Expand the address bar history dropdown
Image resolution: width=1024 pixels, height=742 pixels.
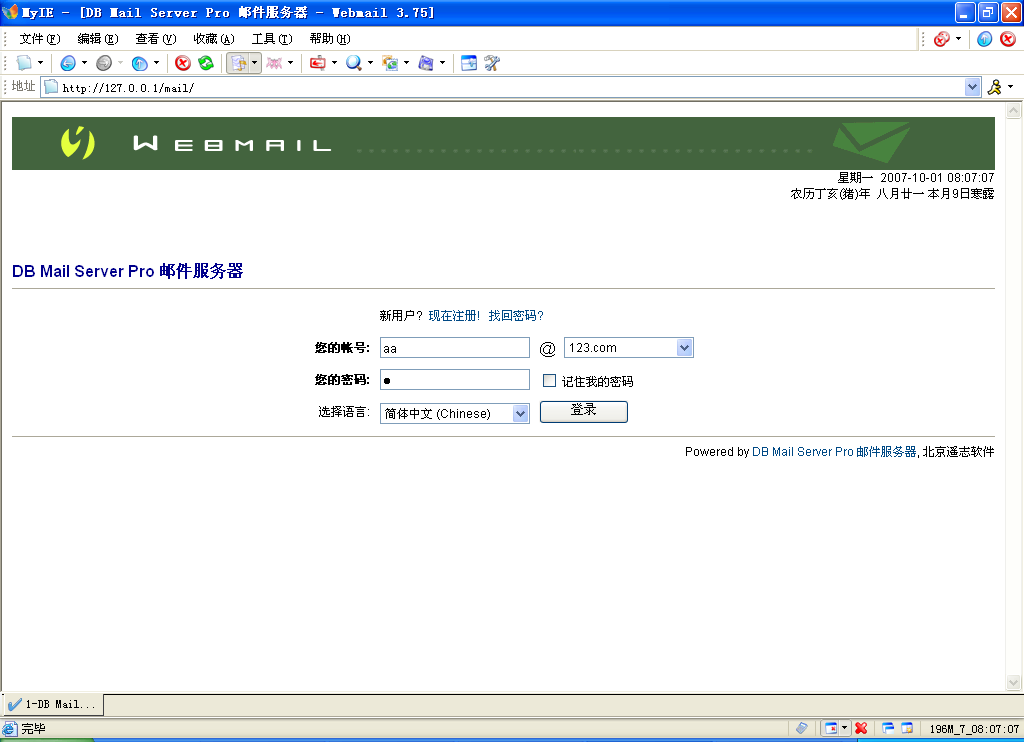(x=972, y=87)
